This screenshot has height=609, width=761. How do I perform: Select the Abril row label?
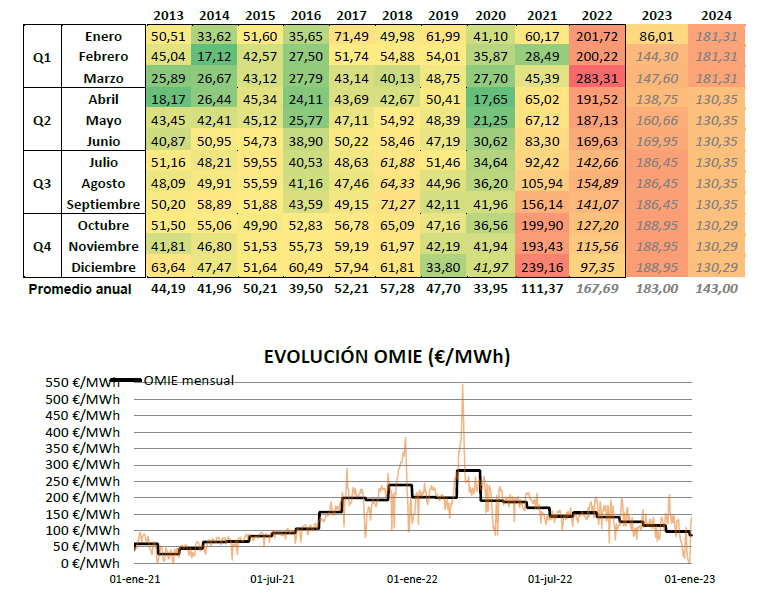[x=103, y=99]
